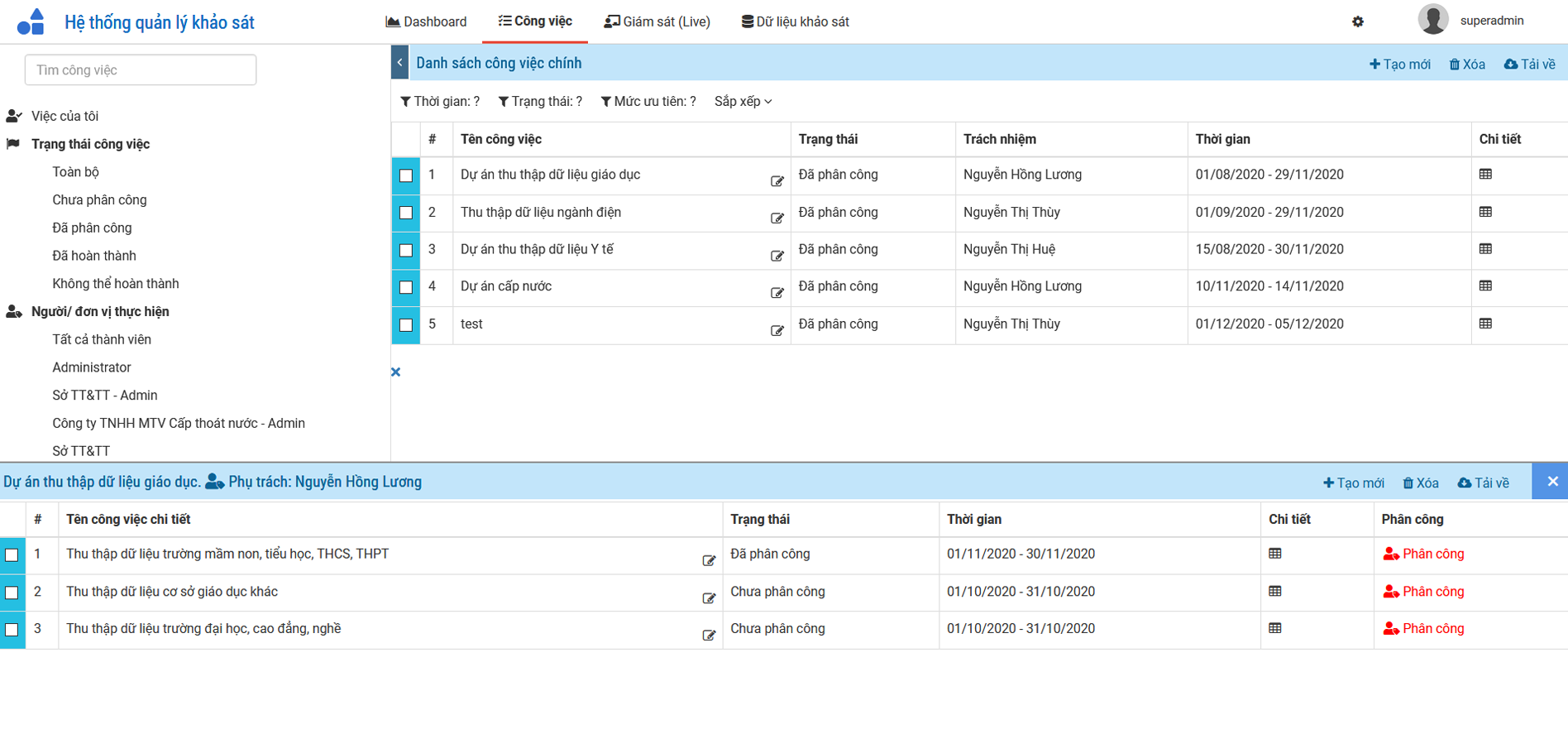Click Phân công link for first subtask
The image size is (1568, 739).
pyautogui.click(x=1423, y=554)
